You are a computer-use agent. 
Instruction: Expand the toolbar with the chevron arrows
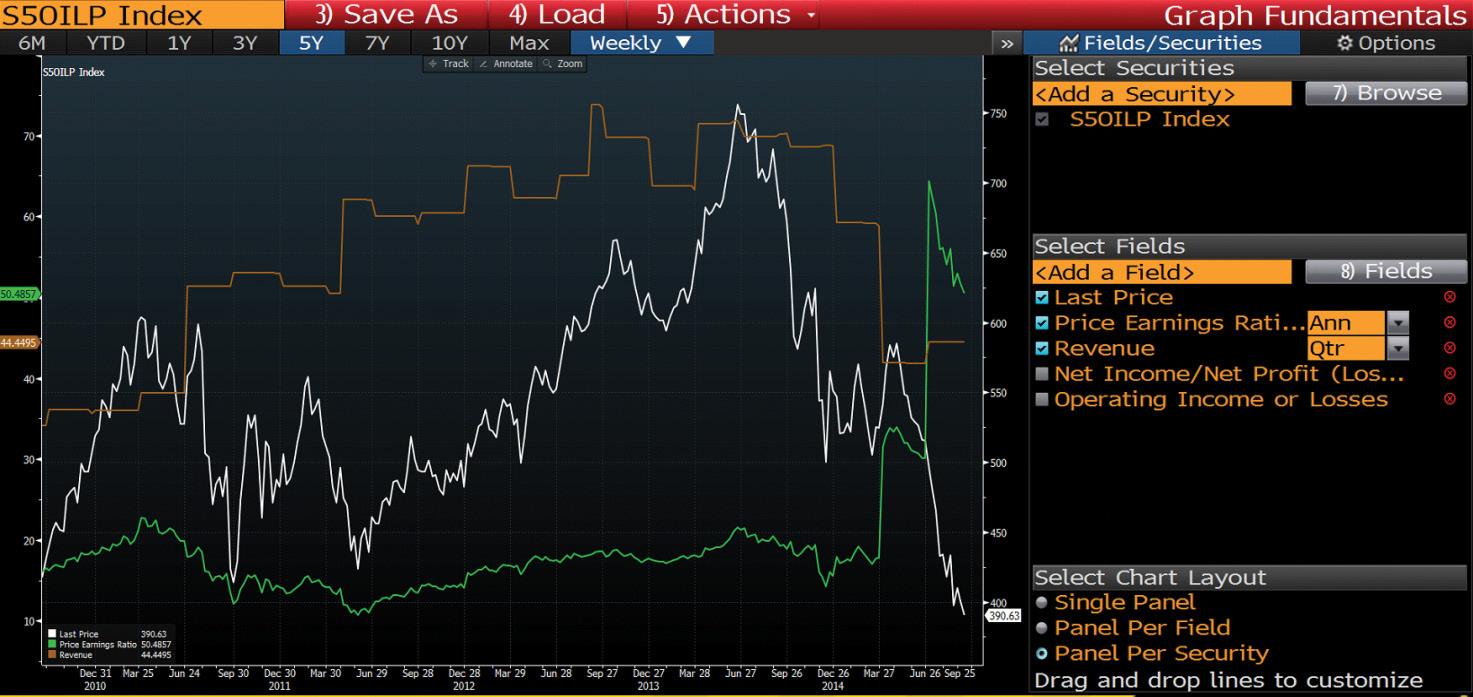(x=1007, y=42)
